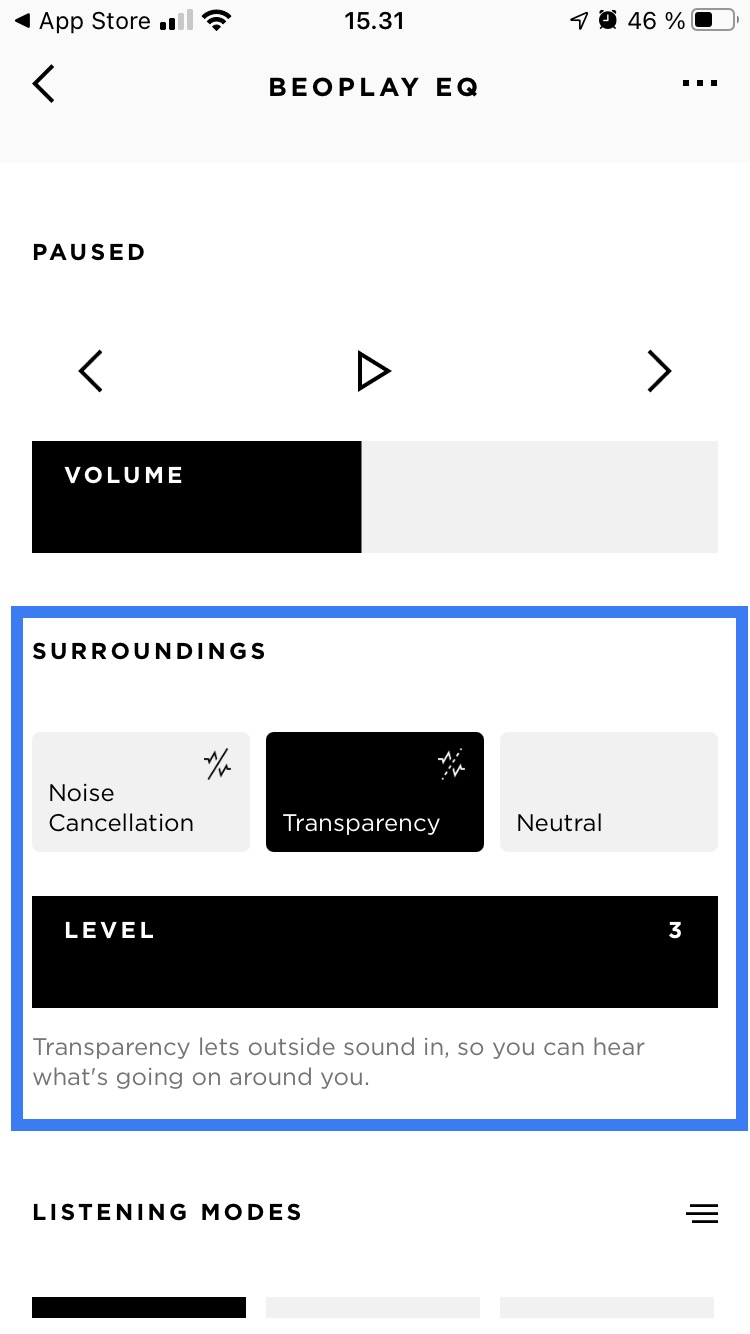Go back with the top-left arrow
Screen dimensions: 750x1334
[x=43, y=85]
